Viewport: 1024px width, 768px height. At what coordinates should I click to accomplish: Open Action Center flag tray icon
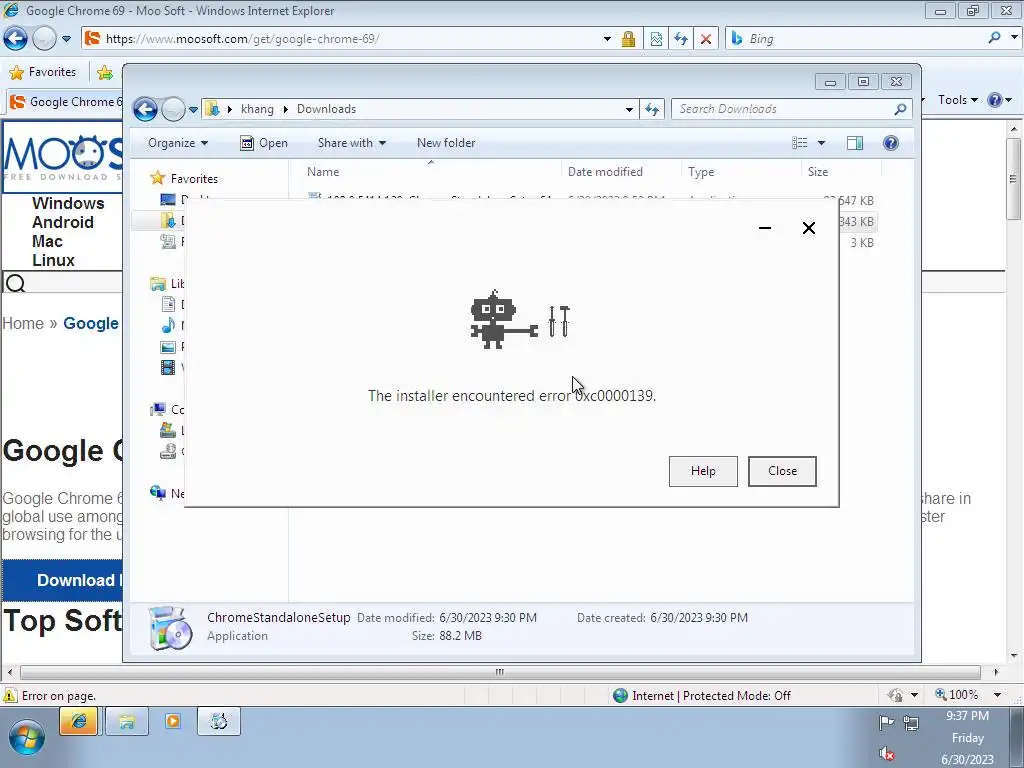[886, 723]
